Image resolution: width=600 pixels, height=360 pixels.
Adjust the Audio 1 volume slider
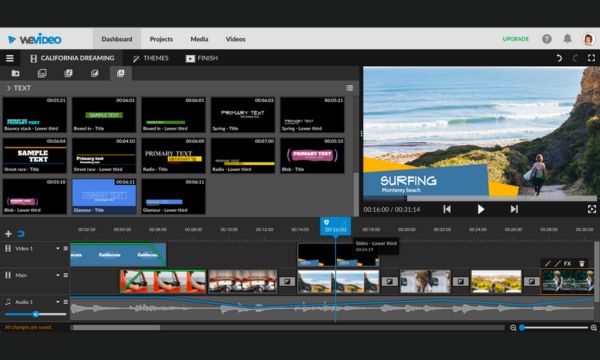[x=36, y=314]
